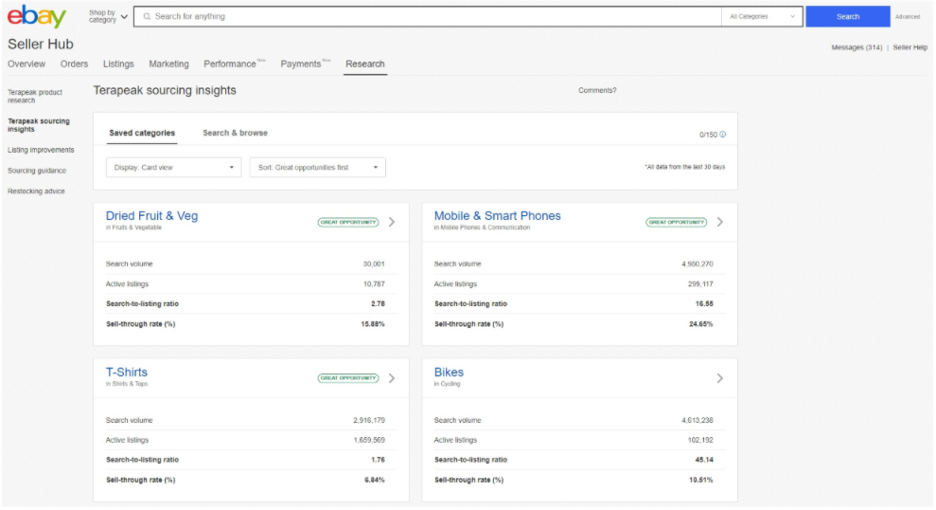The height and width of the screenshot is (510, 936).
Task: Open Messages (314) link
Action: (x=857, y=47)
